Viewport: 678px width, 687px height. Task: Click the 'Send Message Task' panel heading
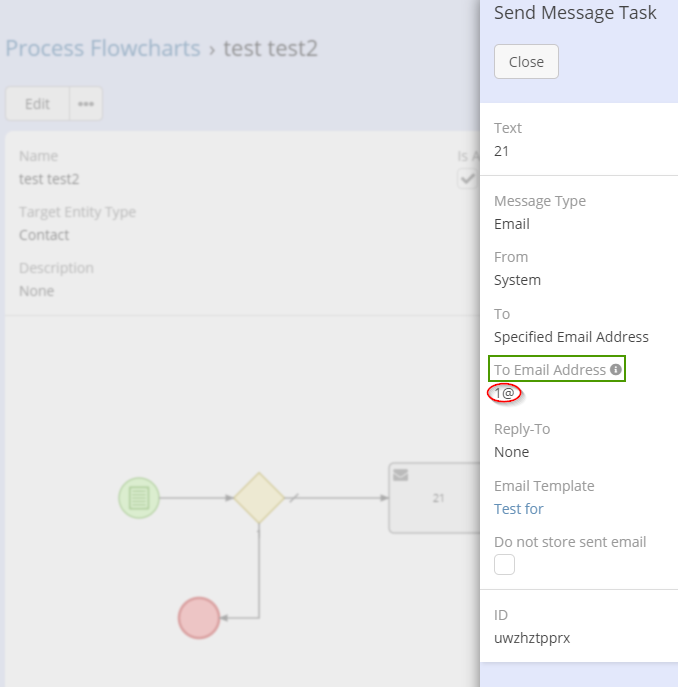tap(575, 13)
